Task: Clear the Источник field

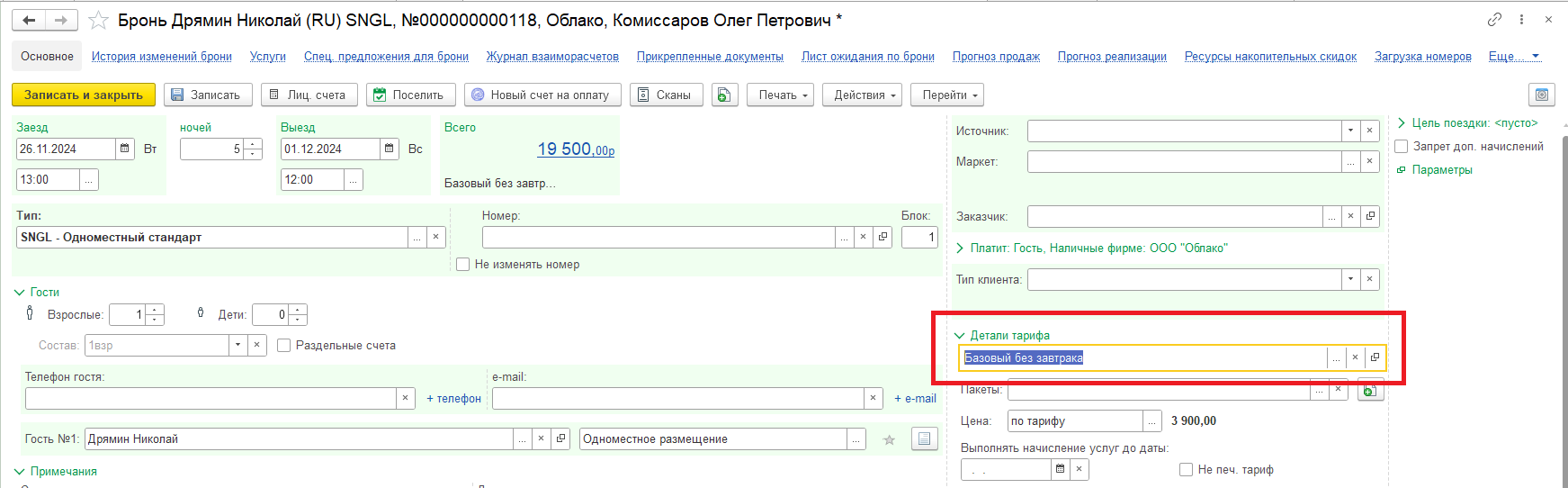Action: (1369, 131)
